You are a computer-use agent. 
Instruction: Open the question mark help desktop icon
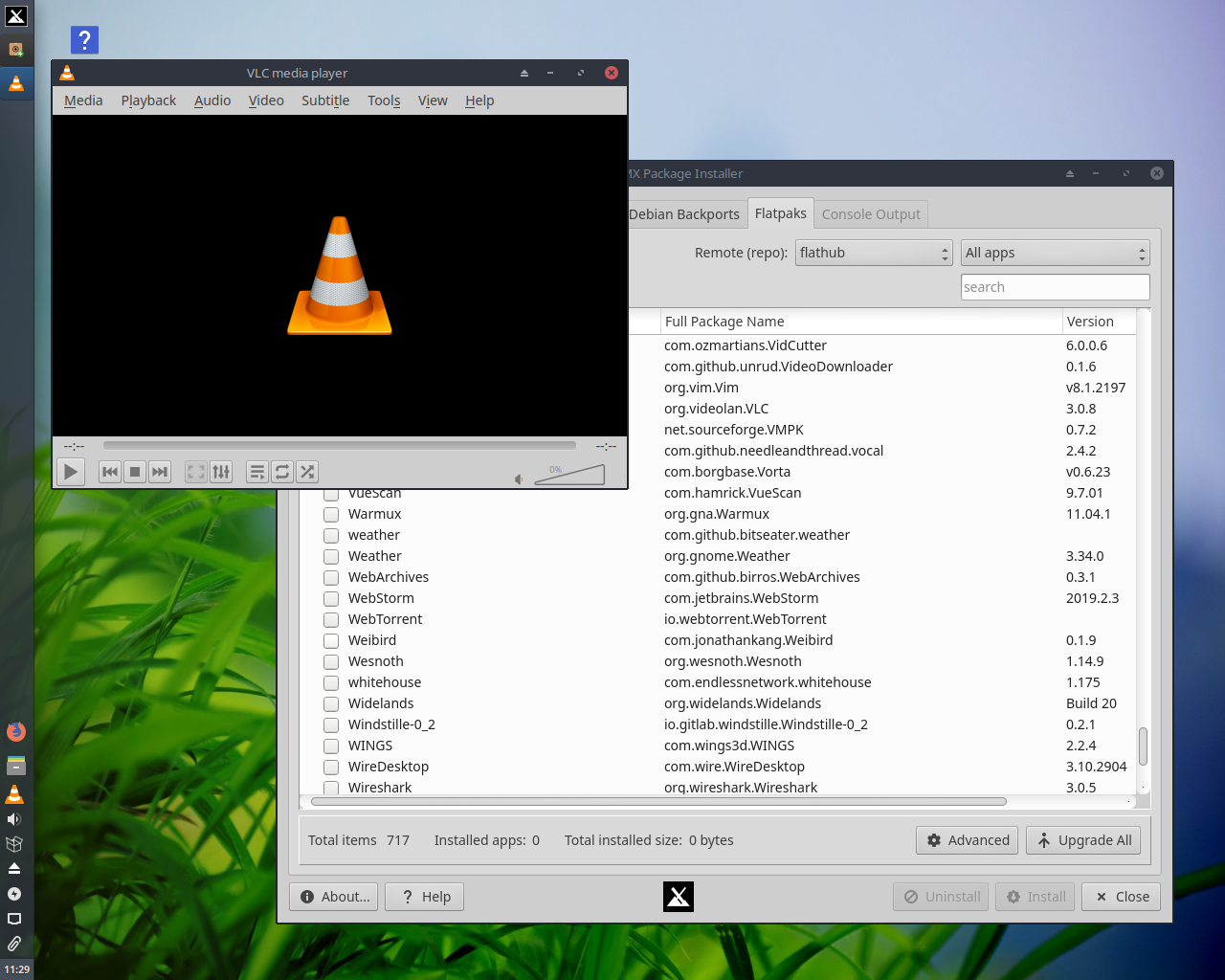click(84, 40)
